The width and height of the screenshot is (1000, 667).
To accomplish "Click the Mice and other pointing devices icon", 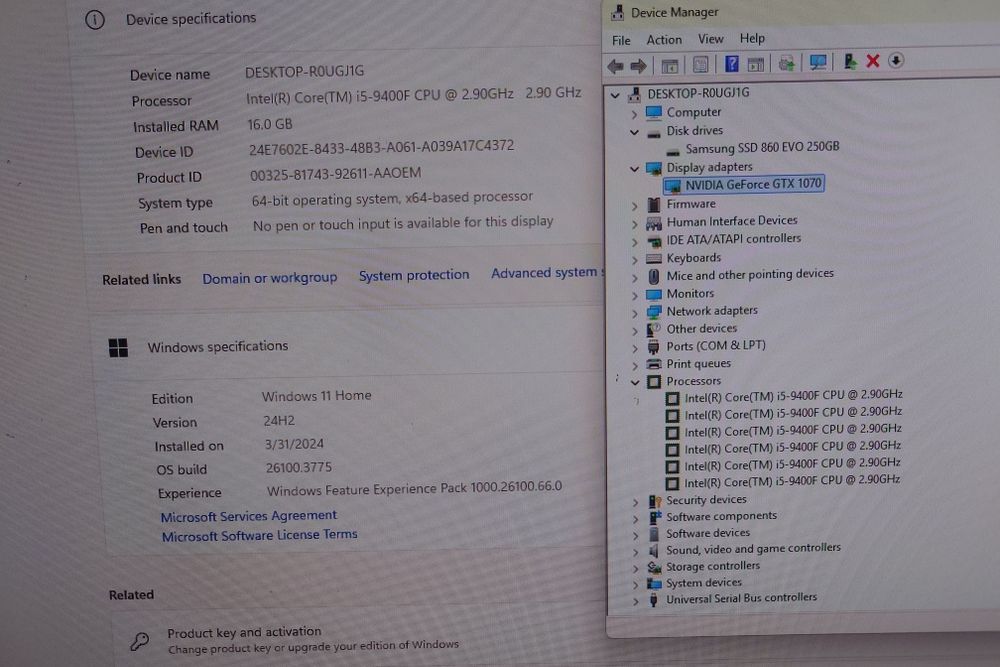I will pyautogui.click(x=654, y=276).
